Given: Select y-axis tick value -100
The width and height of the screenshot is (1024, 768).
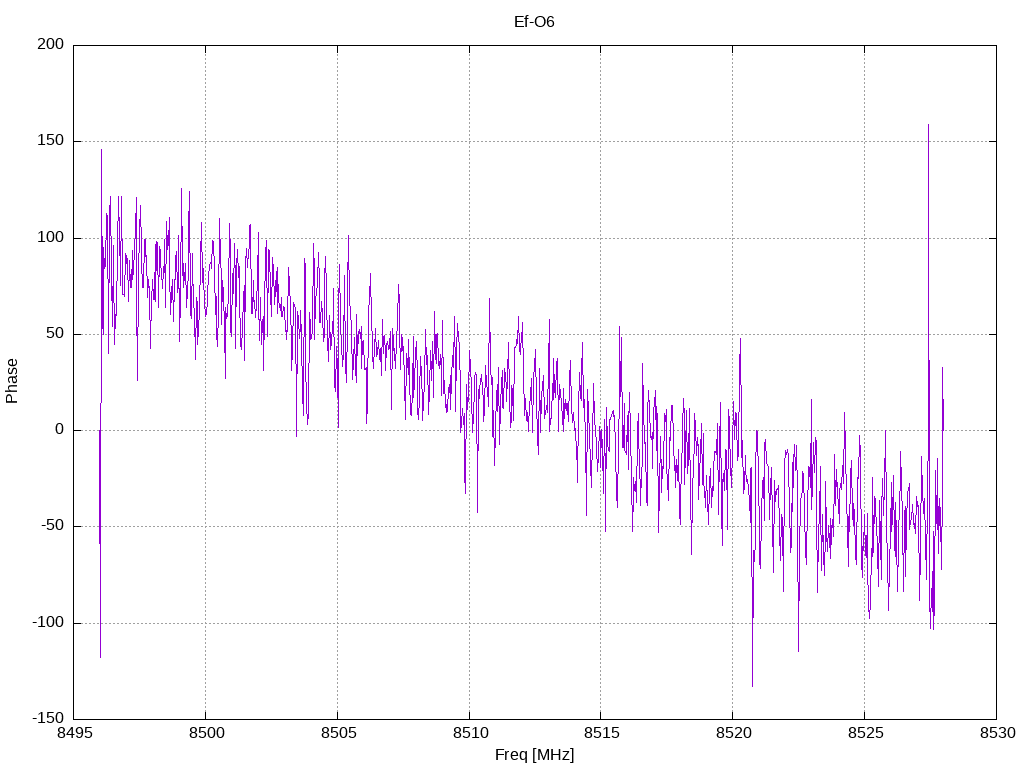Looking at the screenshot, I should click(x=49, y=622).
